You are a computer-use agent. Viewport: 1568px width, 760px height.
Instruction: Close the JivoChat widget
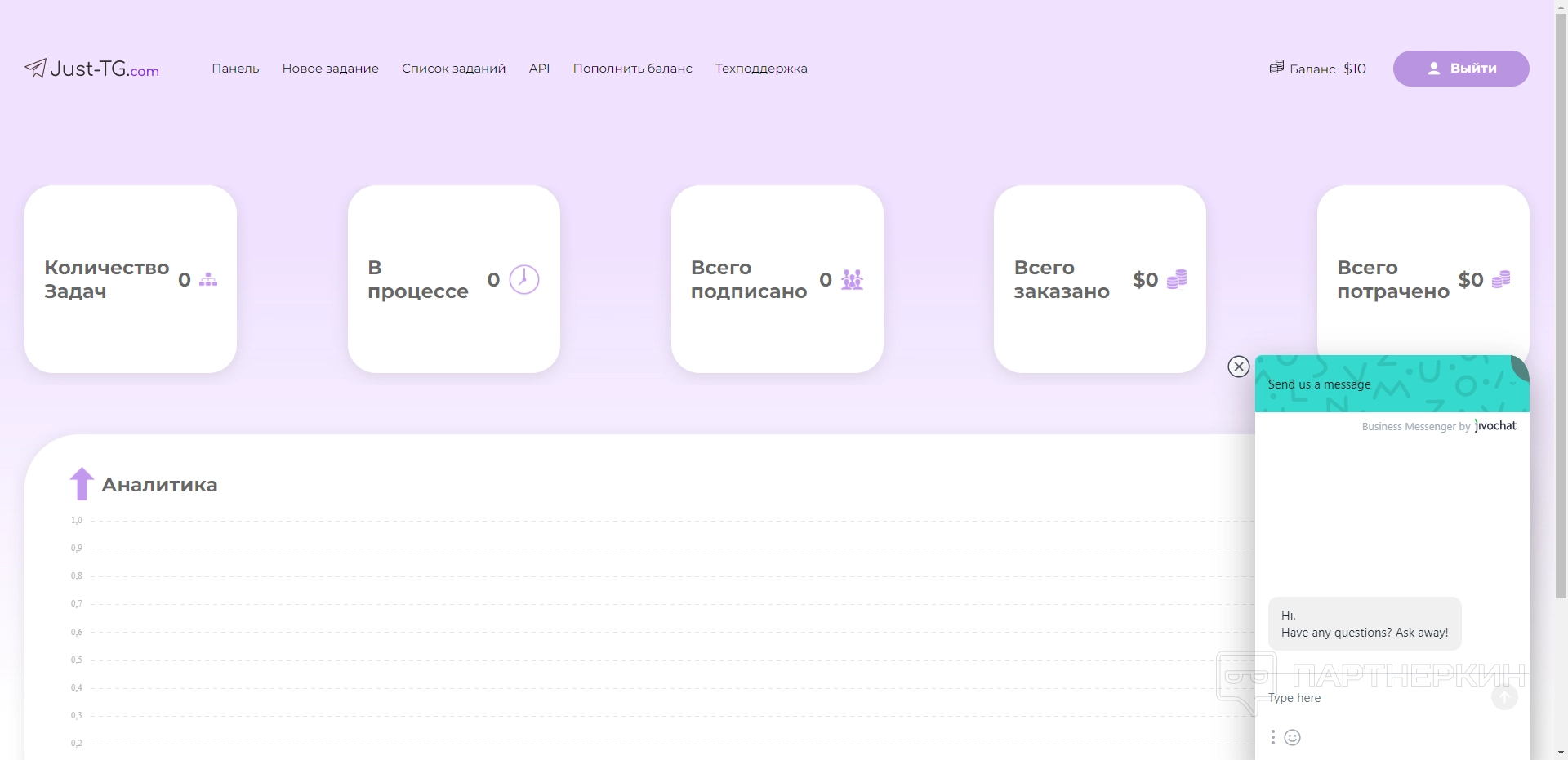(1239, 367)
